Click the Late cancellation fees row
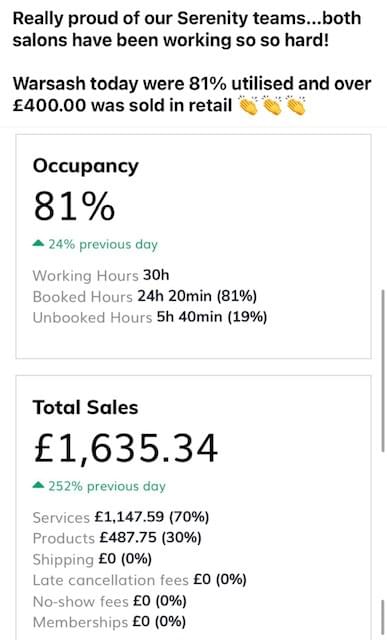Screen dimensions: 387x640 pyautogui.click(x=140, y=580)
